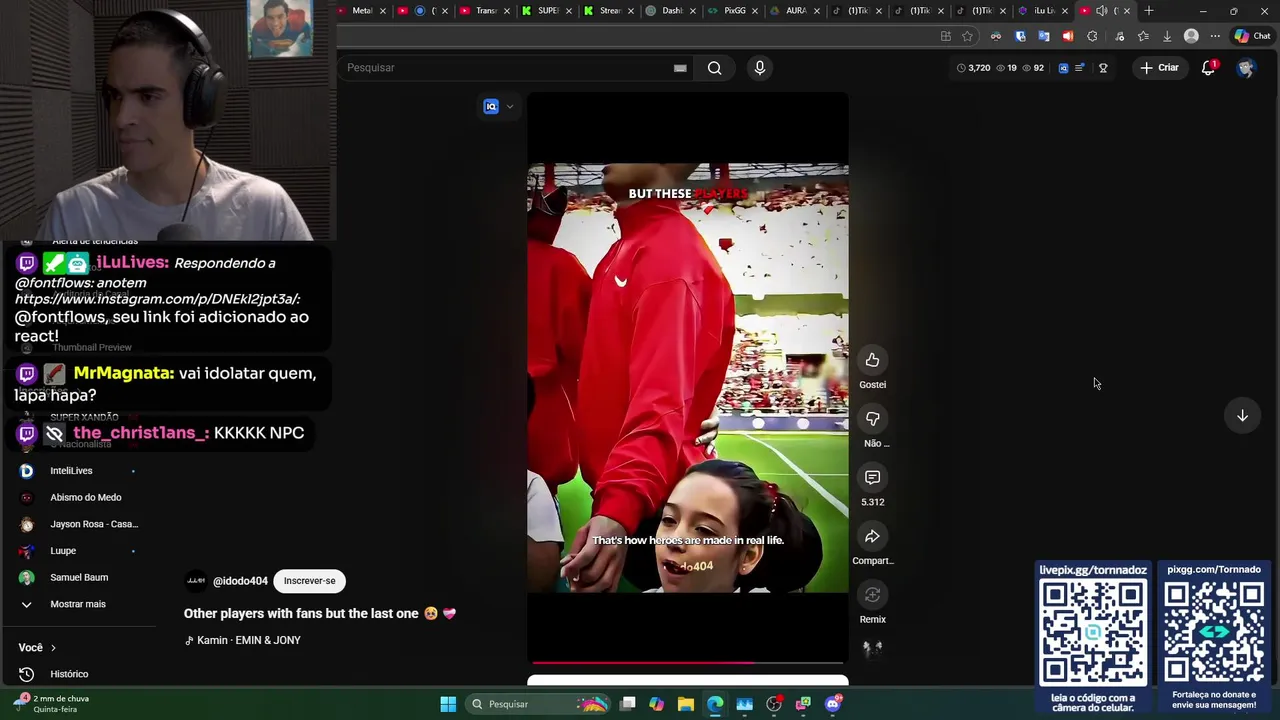The image size is (1280, 720).
Task: Favorite this page with the star icon
Action: click(x=967, y=36)
